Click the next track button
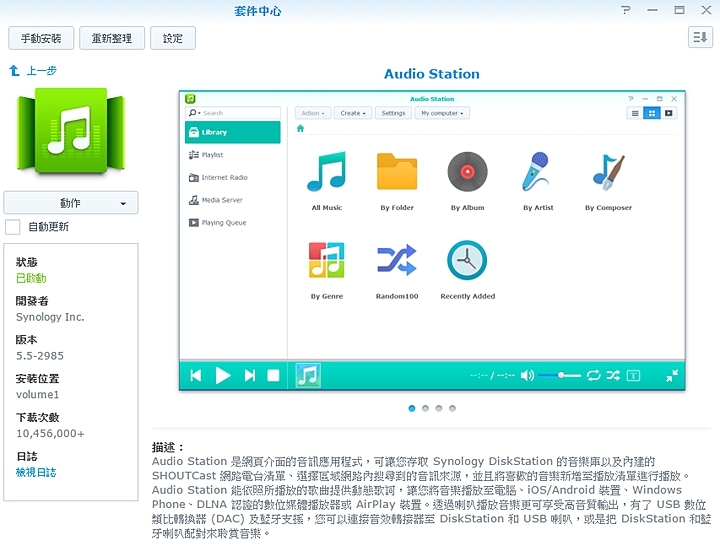The image size is (720, 546). [250, 376]
